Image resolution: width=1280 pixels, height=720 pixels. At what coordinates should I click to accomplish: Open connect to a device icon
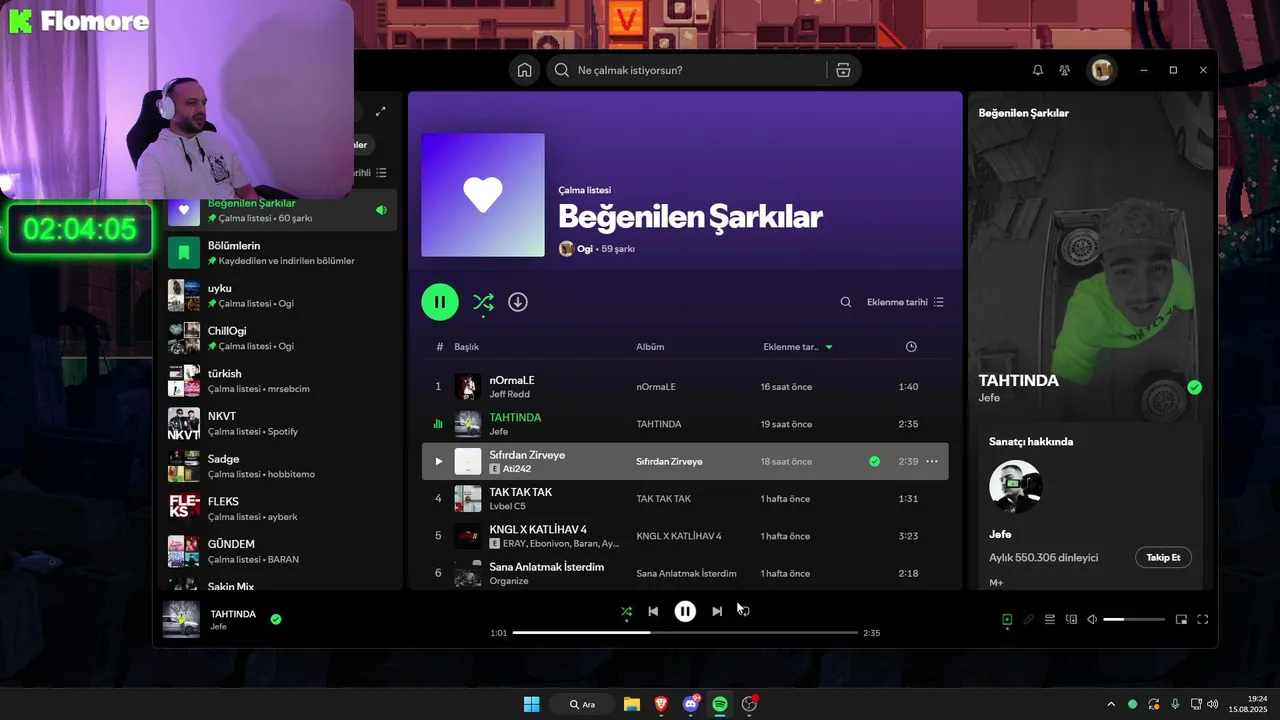pos(1071,619)
